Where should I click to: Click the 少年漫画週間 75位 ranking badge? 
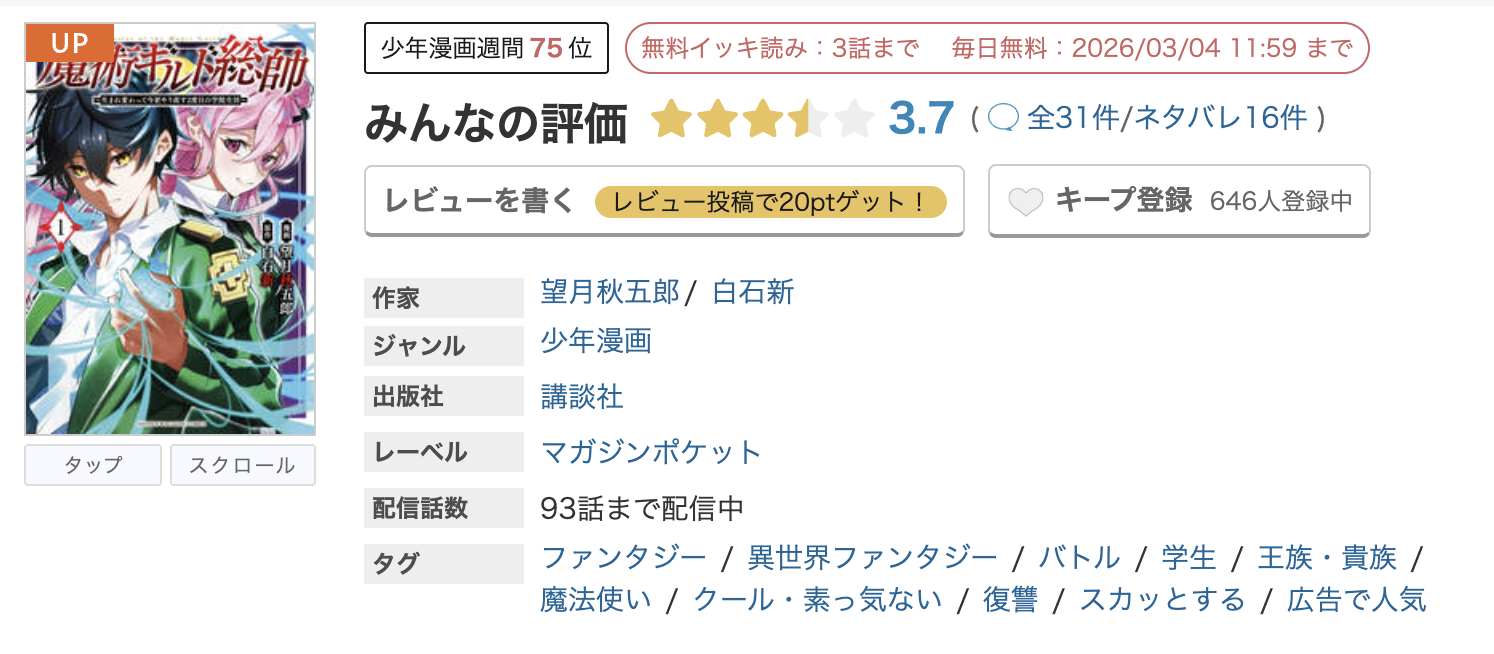486,49
